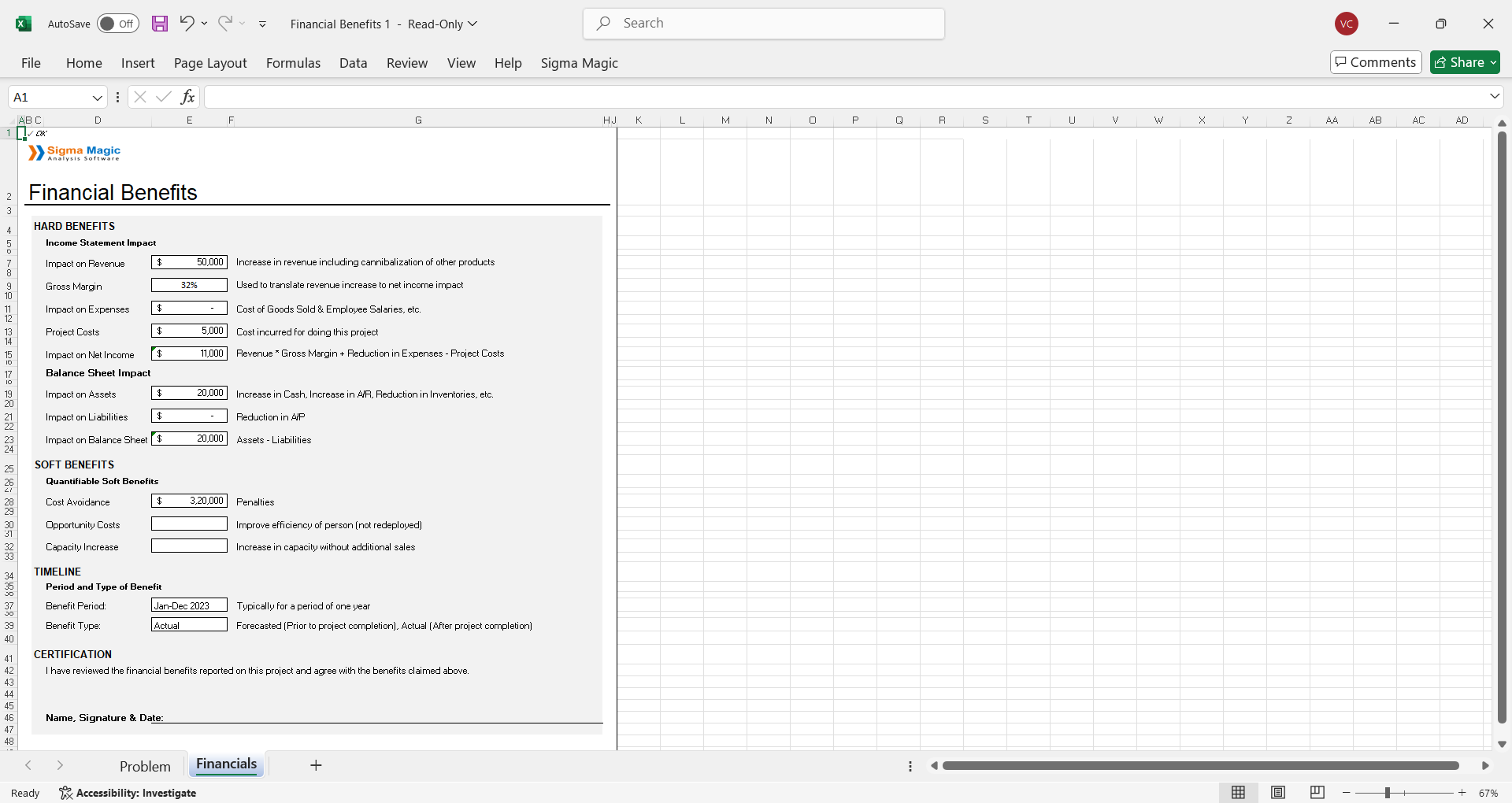
Task: Click the user account avatar VC
Action: pos(1347,24)
